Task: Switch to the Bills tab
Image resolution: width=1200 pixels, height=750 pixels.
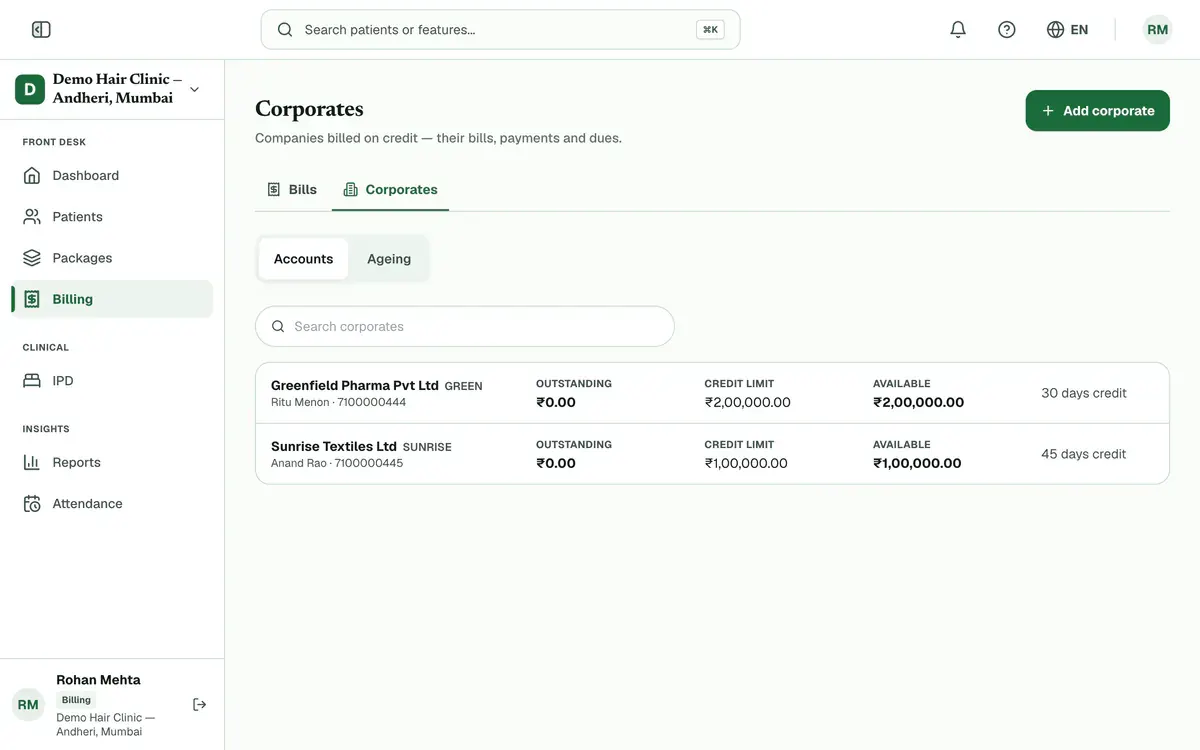Action: pos(292,189)
